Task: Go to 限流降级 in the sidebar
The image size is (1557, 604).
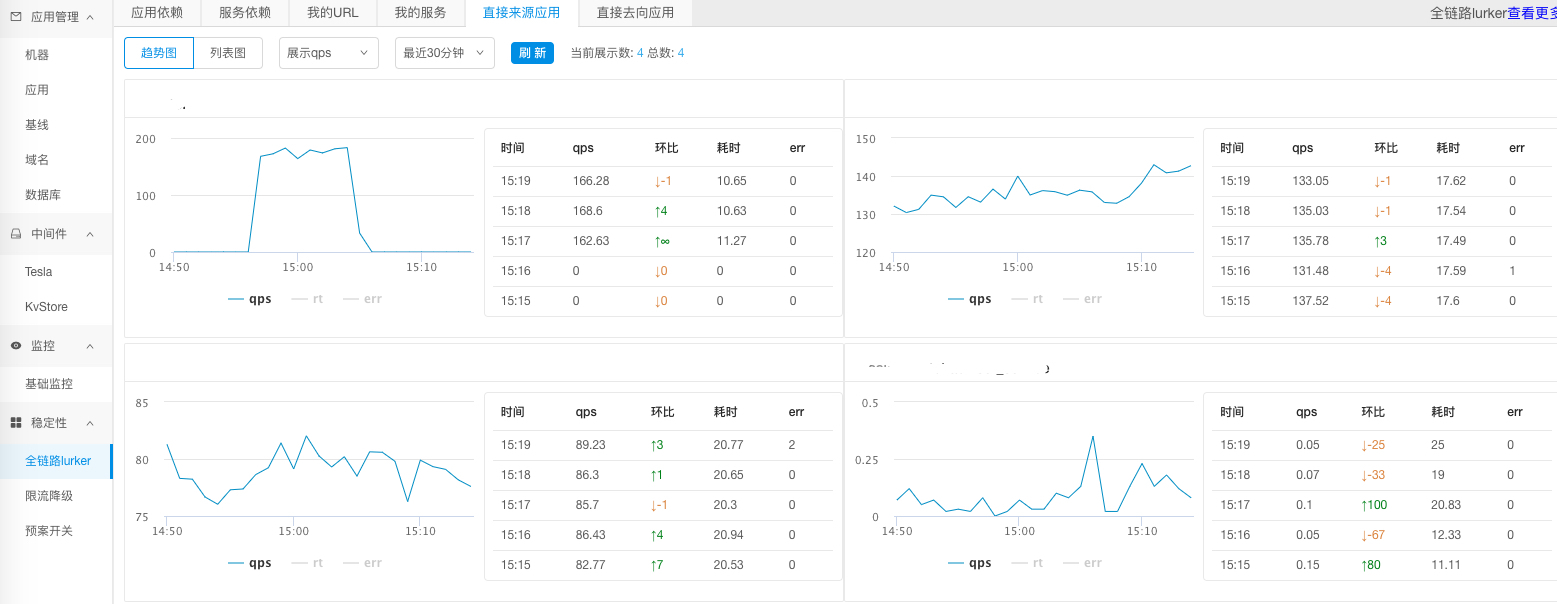Action: 49,496
